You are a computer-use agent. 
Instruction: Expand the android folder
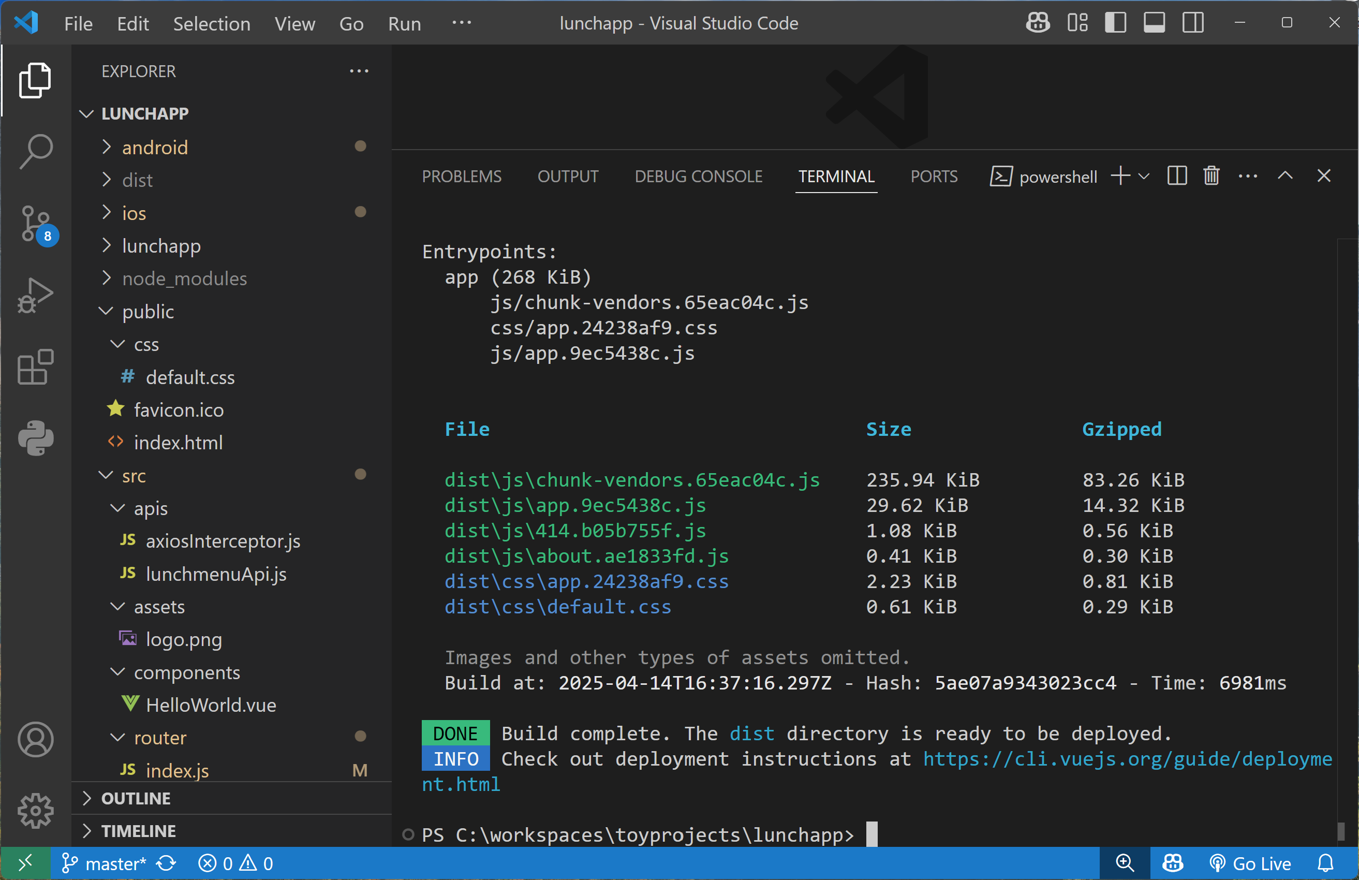coord(232,147)
